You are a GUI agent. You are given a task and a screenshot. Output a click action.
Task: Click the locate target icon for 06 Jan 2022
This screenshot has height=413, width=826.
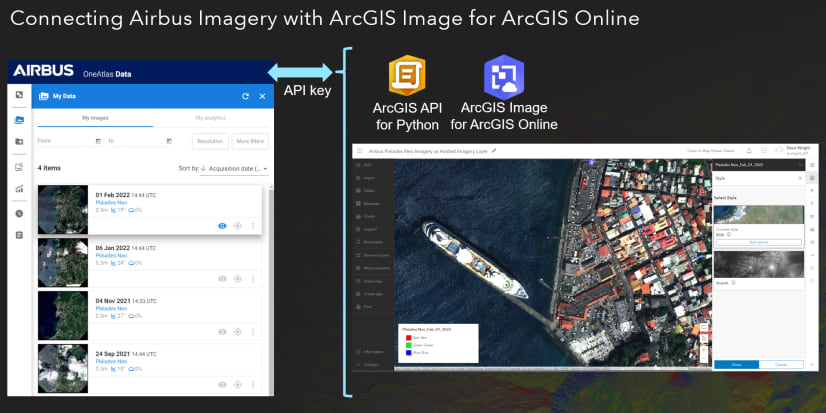pos(238,279)
